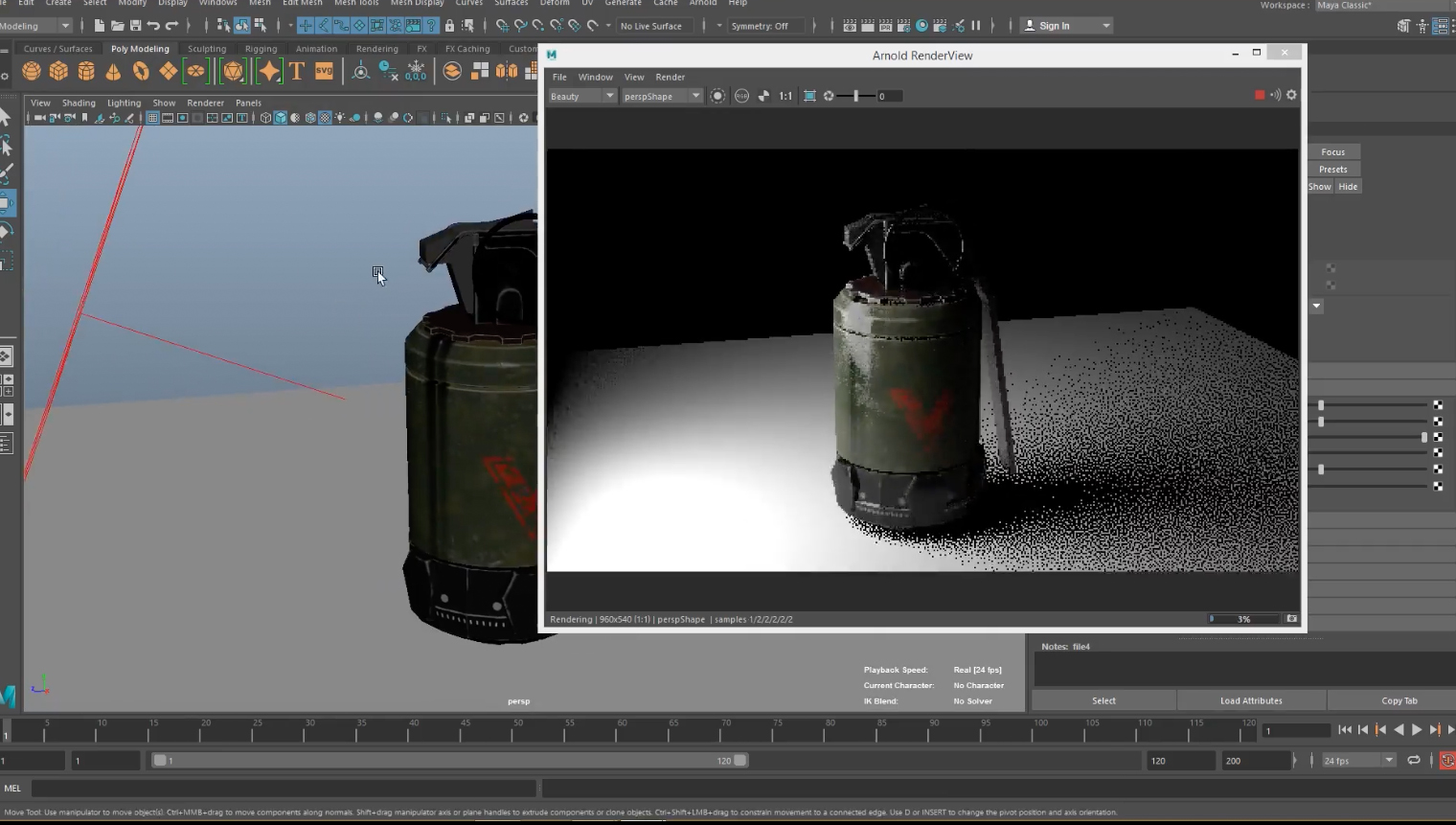Click the current frame input field
Viewport: 1456px width, 825px height.
point(1296,730)
